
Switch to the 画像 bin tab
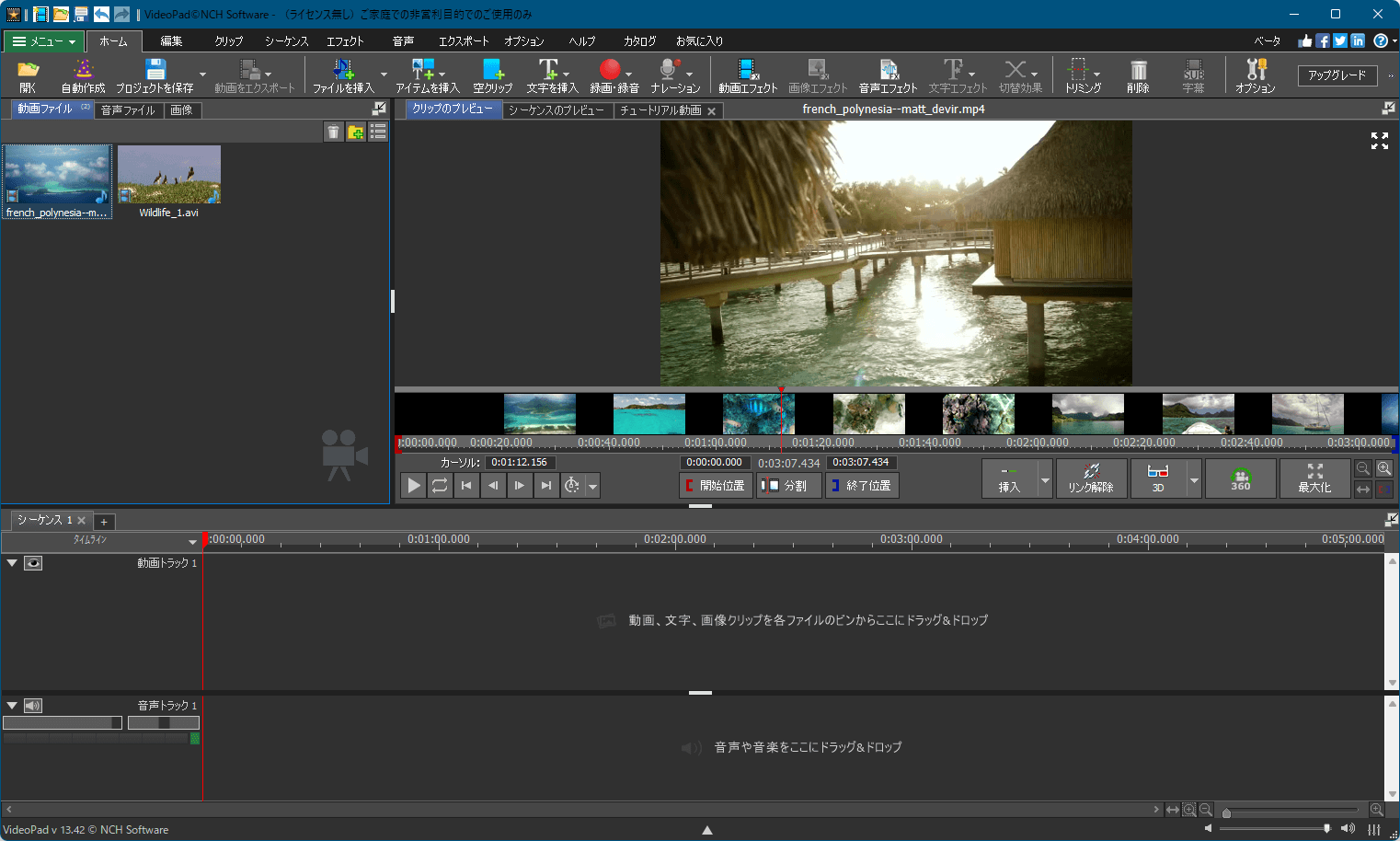coord(182,110)
